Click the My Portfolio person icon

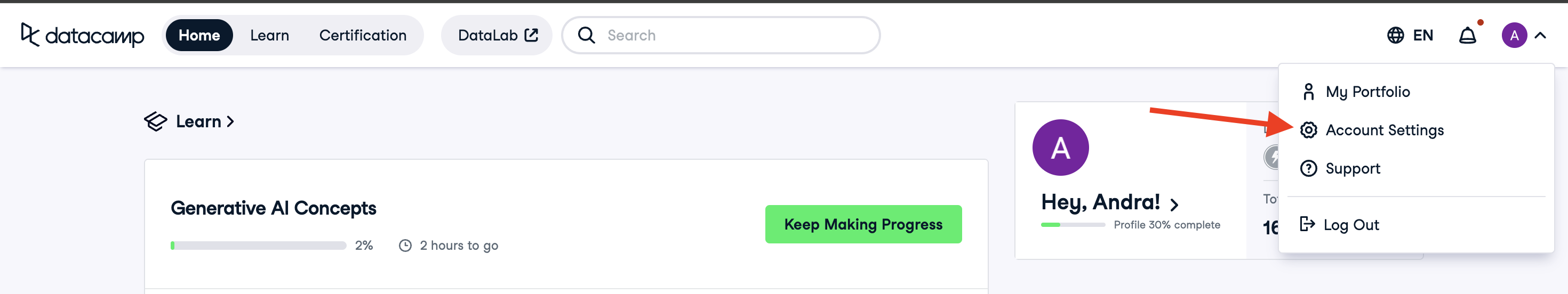pos(1308,92)
